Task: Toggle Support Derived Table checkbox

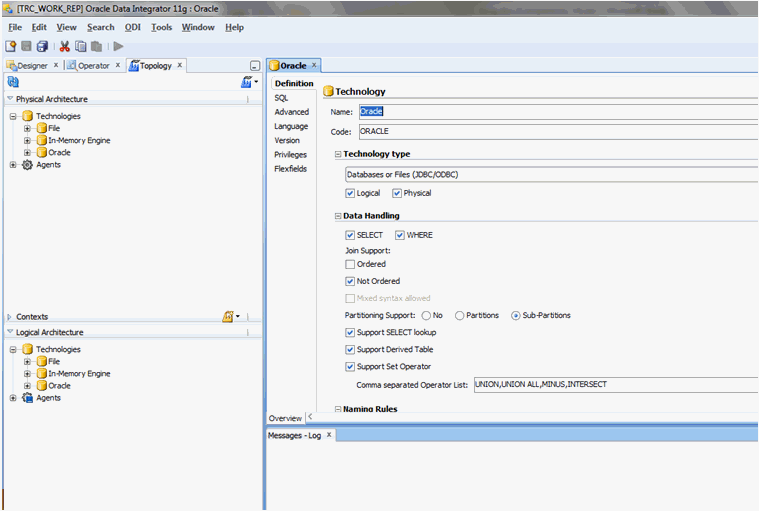Action: click(350, 349)
